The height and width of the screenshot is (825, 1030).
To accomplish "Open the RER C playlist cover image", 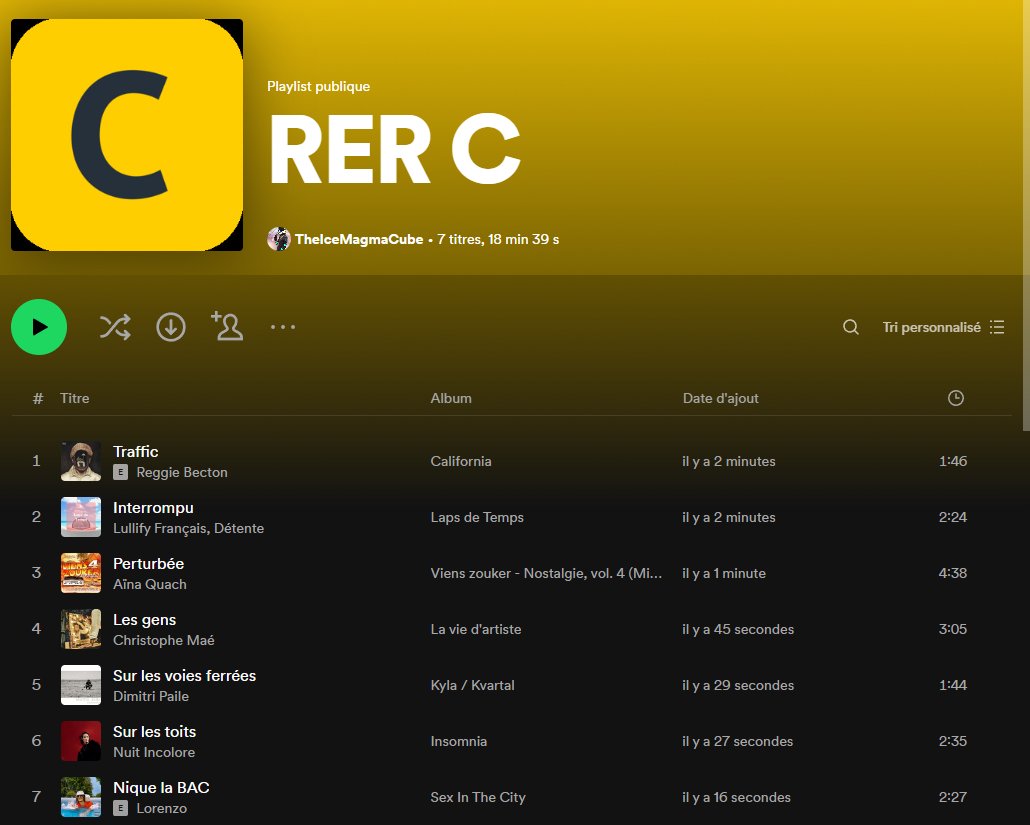I will pyautogui.click(x=127, y=135).
